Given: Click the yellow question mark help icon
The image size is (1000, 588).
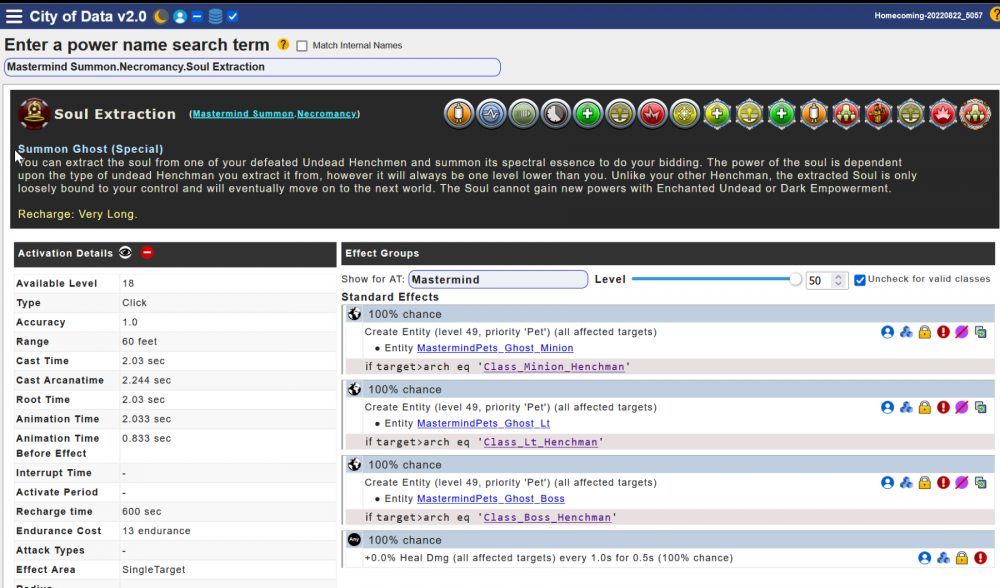Looking at the screenshot, I should [283, 45].
